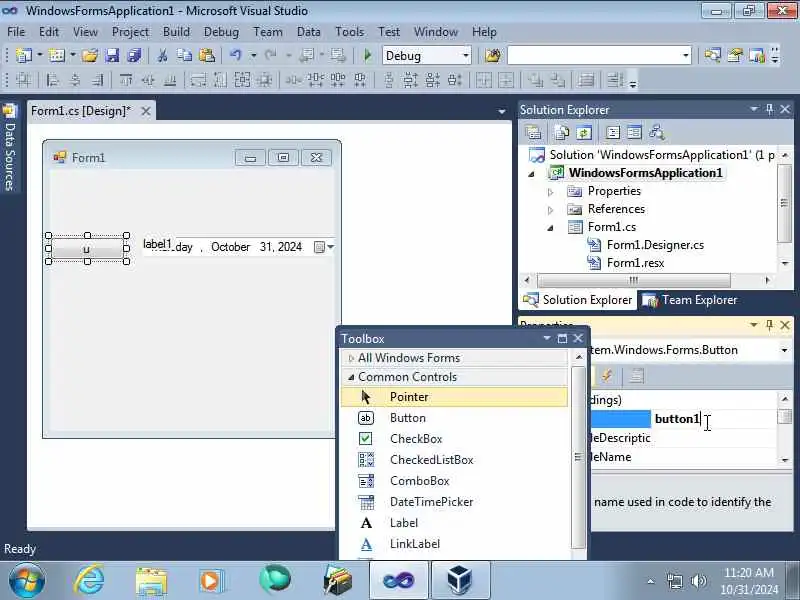Click the Name property value field button1
Viewport: 800px width, 600px height.
coord(714,419)
